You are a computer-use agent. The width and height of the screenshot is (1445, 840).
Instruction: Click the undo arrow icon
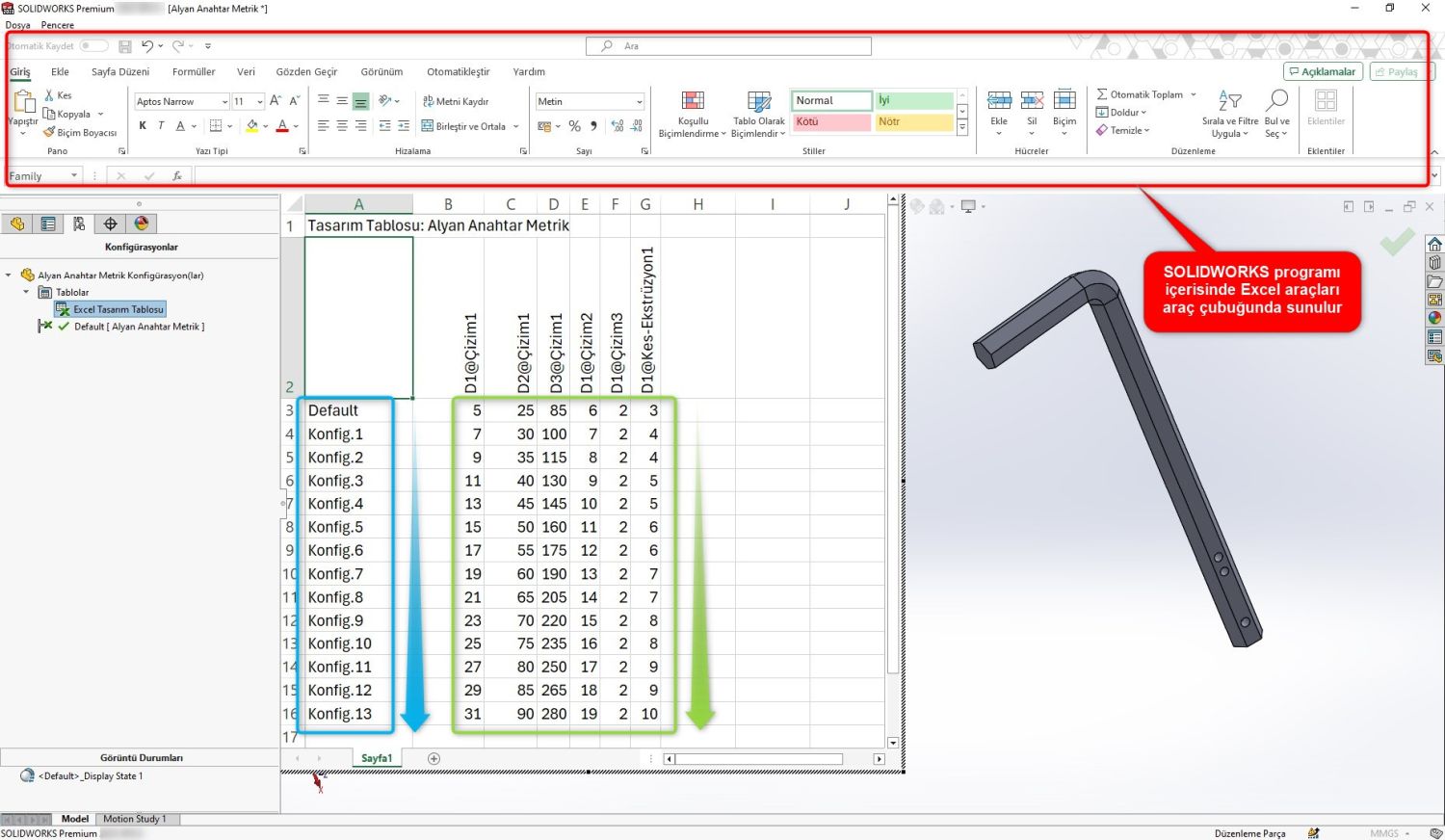[146, 46]
